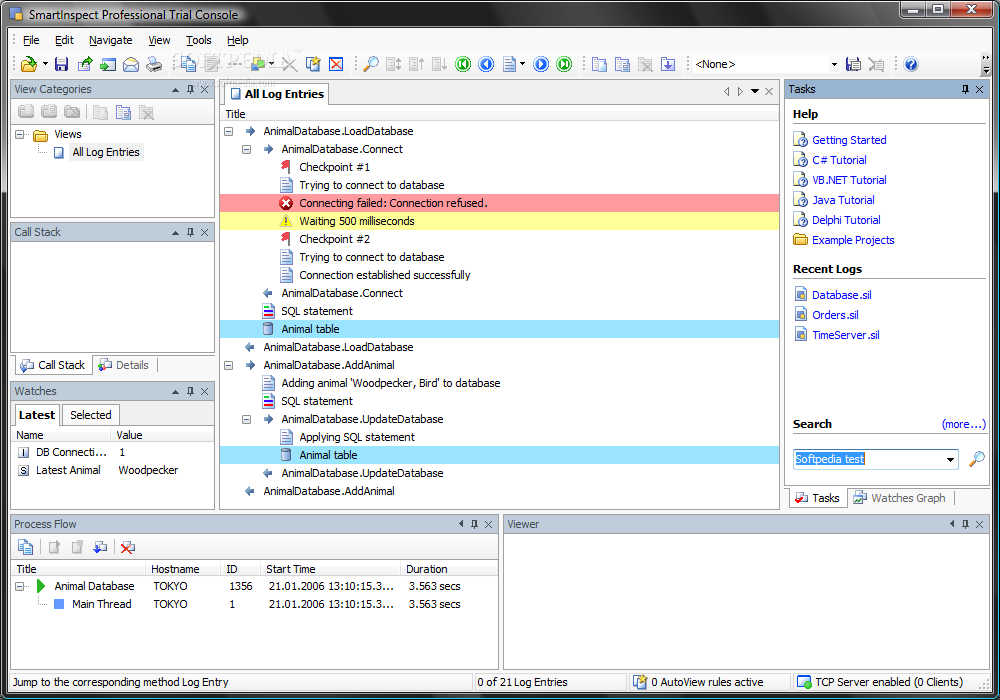Click the save filter icon beside None dropdown

point(853,64)
